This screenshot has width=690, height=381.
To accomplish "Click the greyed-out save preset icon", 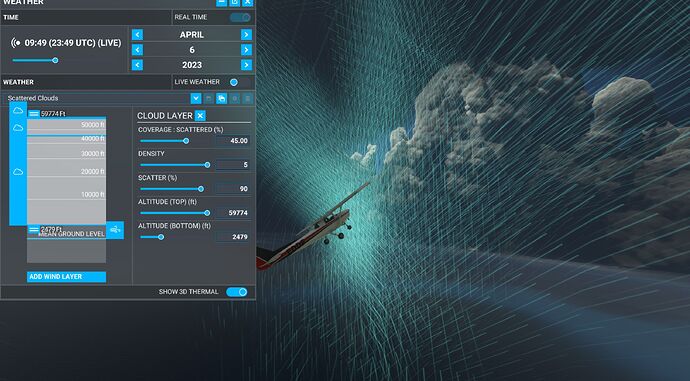I will [209, 99].
